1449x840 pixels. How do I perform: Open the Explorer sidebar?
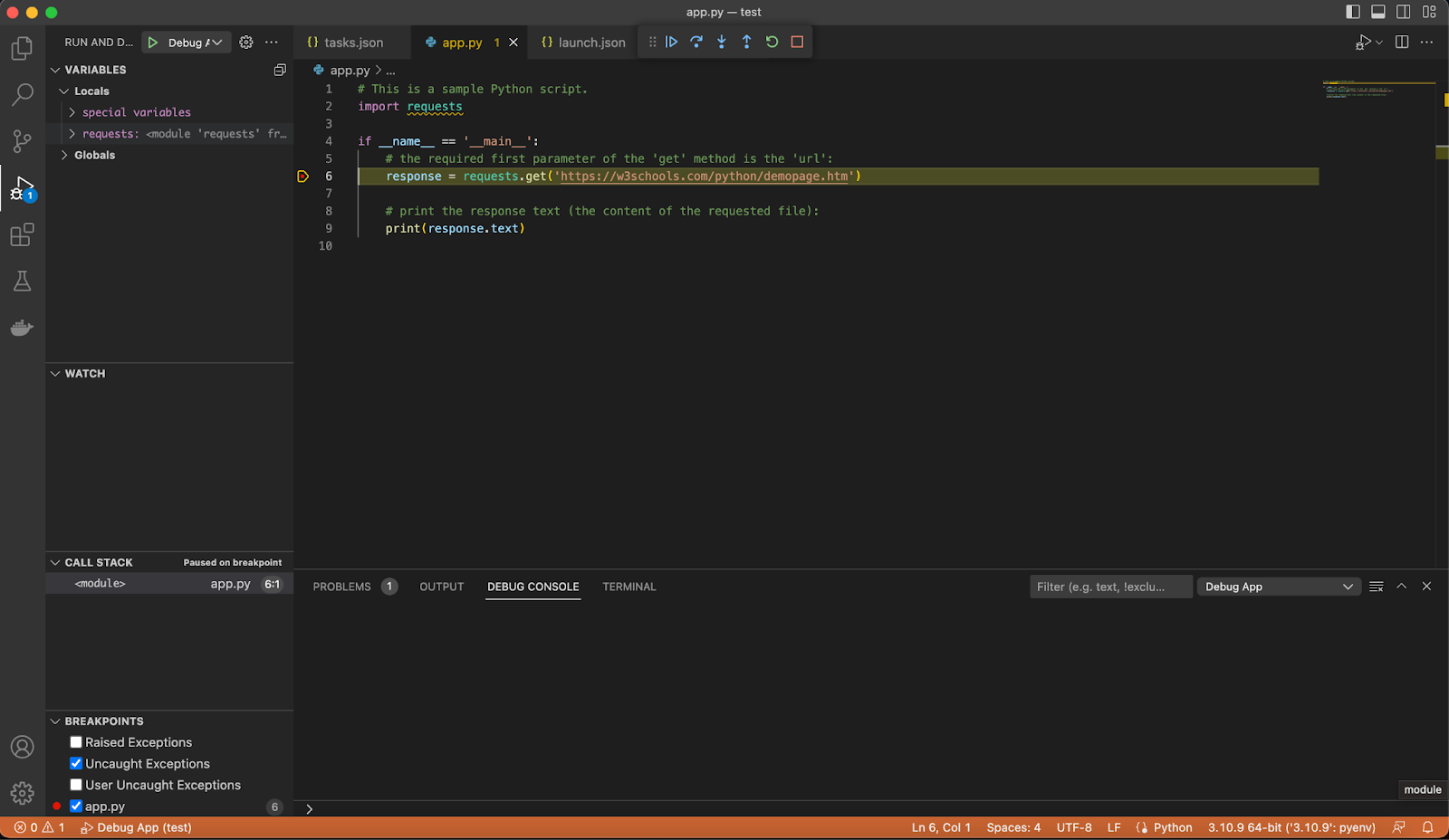click(x=22, y=48)
